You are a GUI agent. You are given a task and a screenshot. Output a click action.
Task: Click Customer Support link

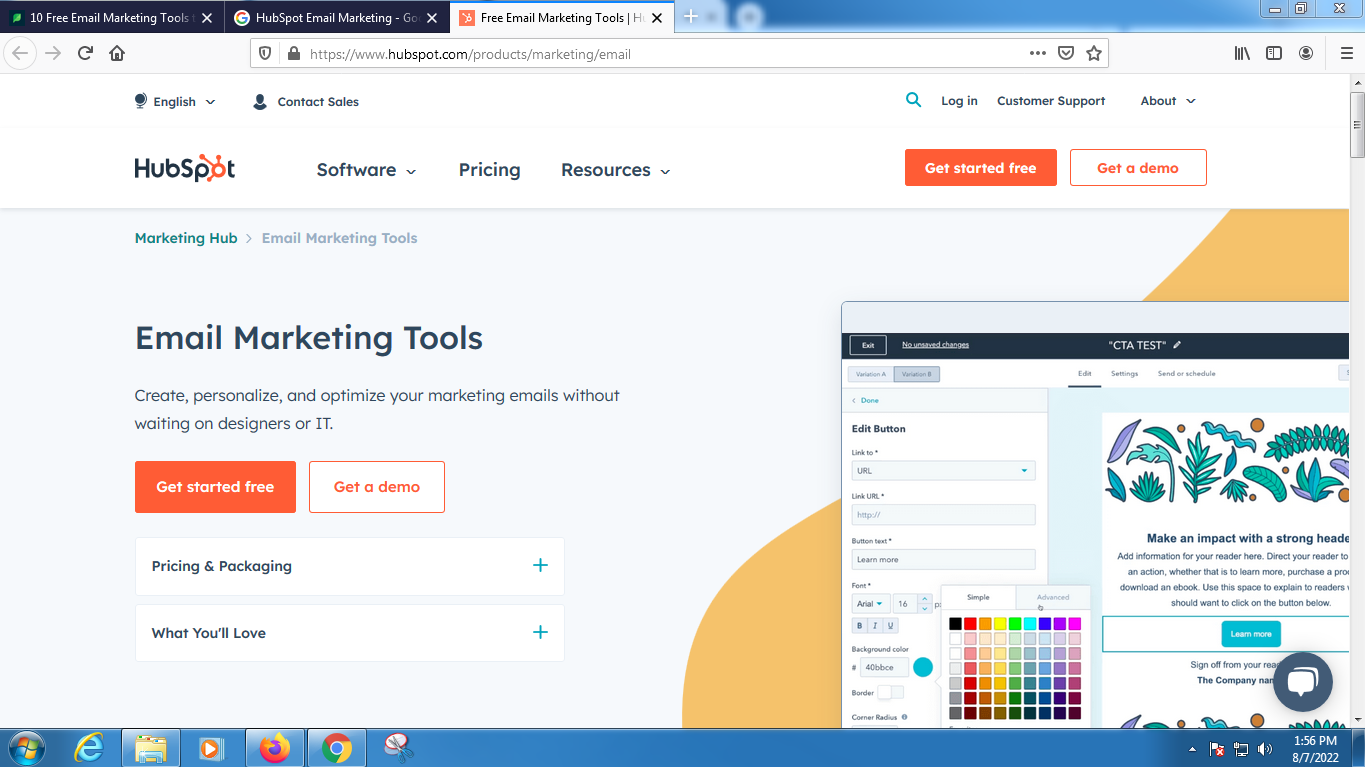coord(1051,101)
